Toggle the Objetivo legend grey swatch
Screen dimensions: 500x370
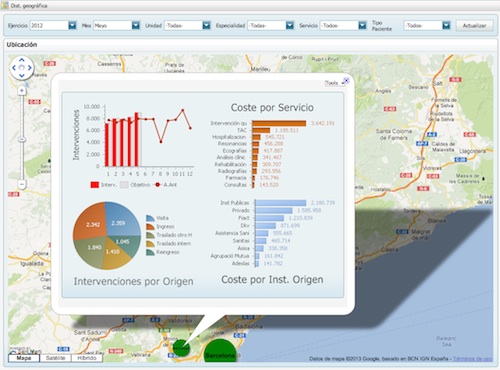tap(124, 185)
